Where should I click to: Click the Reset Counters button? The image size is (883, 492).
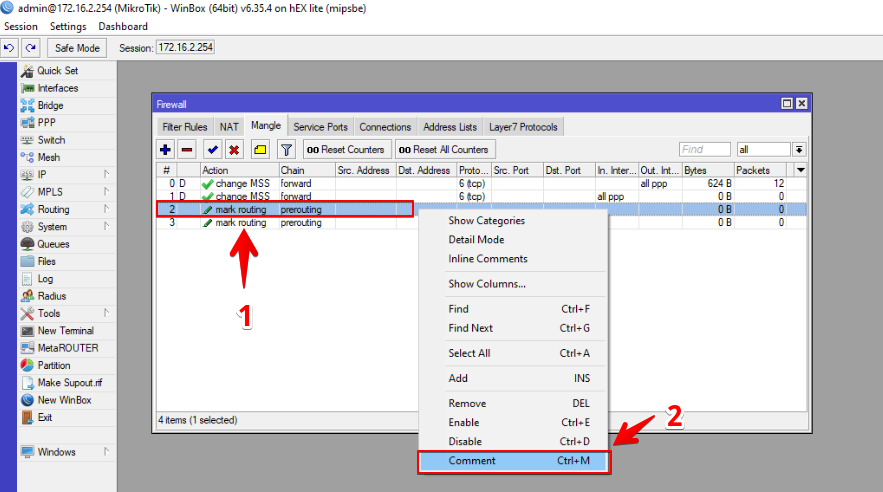(347, 150)
